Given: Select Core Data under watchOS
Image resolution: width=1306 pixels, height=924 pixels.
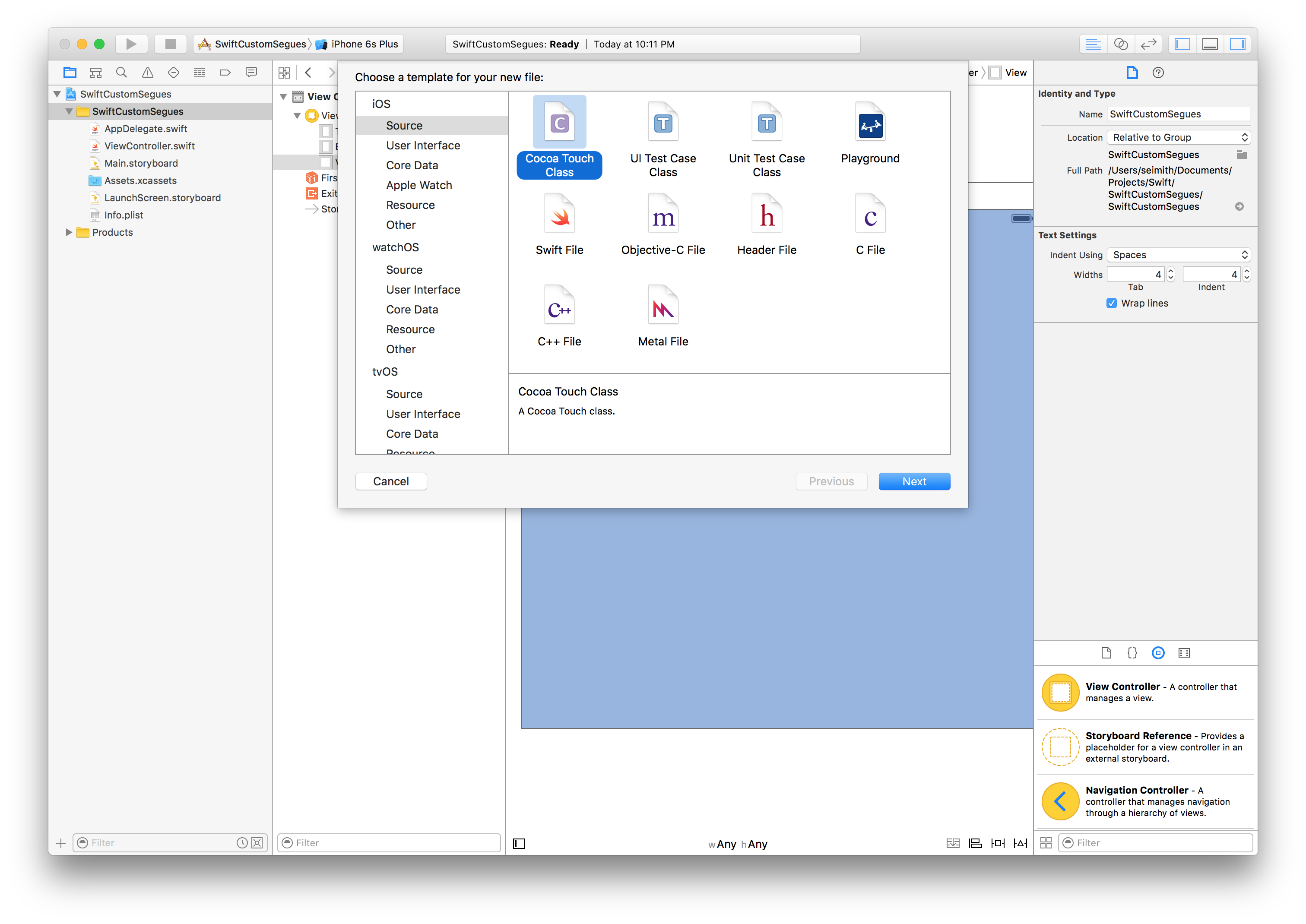Looking at the screenshot, I should 412,310.
